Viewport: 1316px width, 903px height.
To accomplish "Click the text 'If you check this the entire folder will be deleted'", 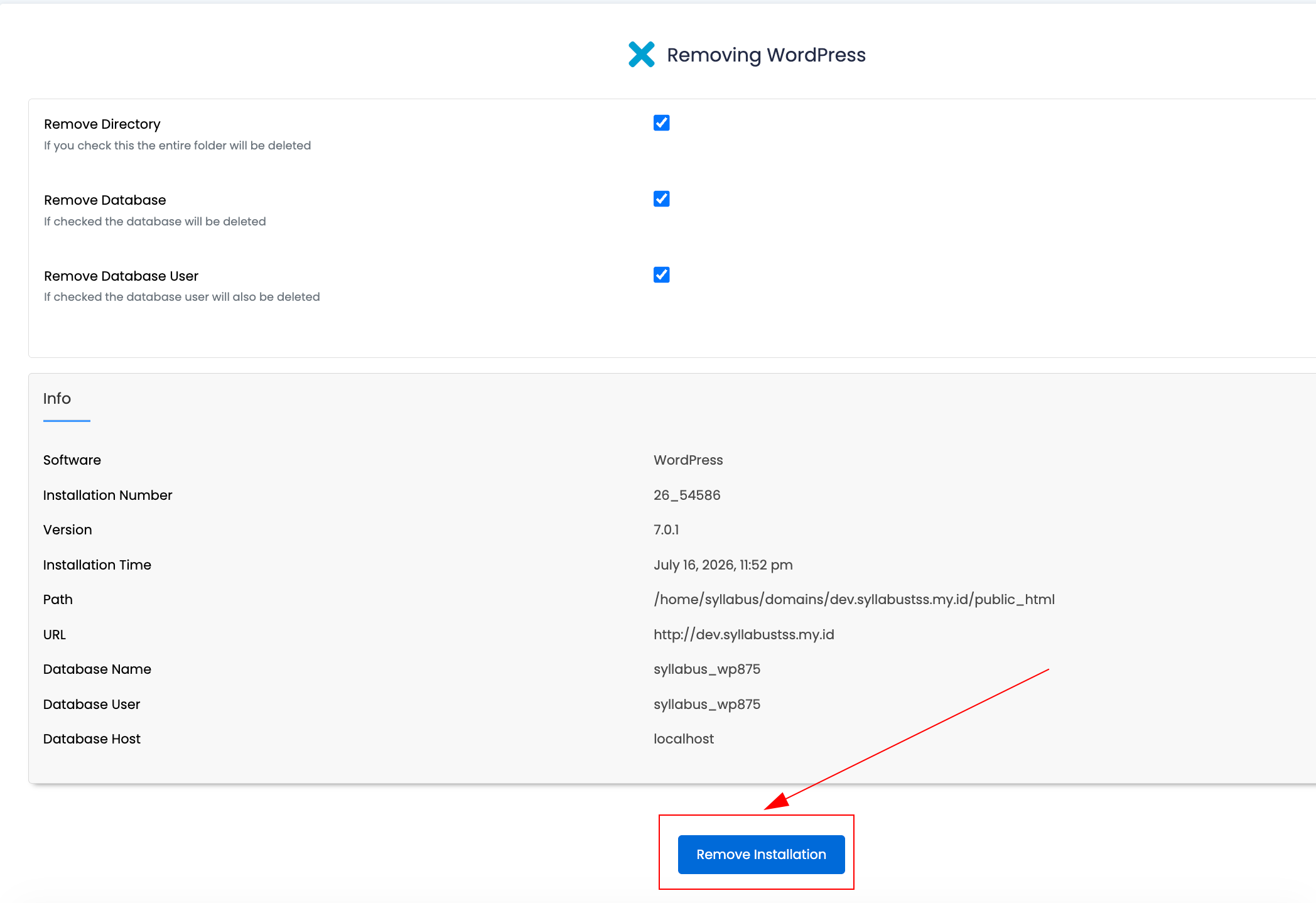I will click(178, 146).
